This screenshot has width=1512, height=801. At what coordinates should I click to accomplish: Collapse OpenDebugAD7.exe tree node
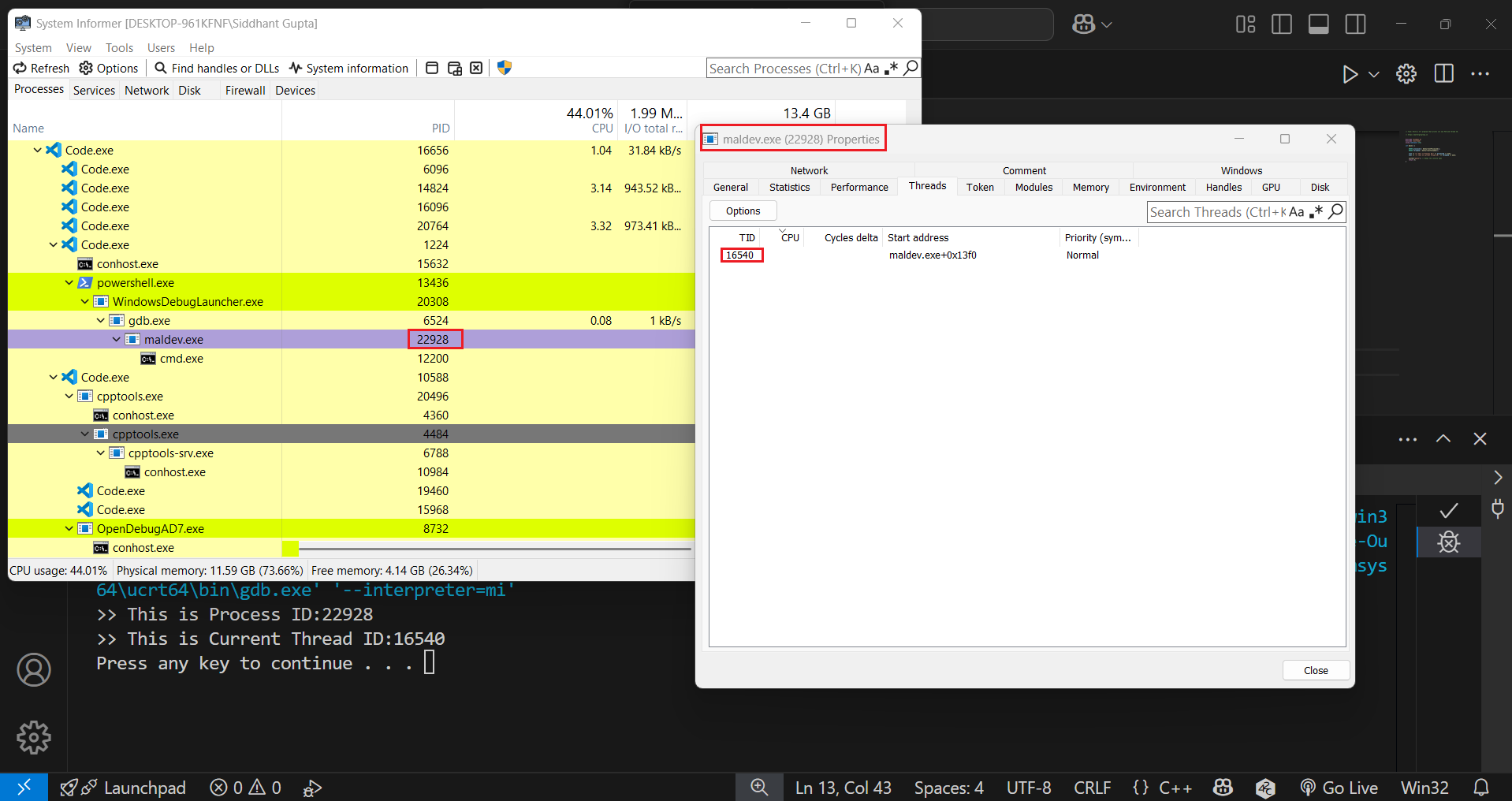[x=69, y=528]
